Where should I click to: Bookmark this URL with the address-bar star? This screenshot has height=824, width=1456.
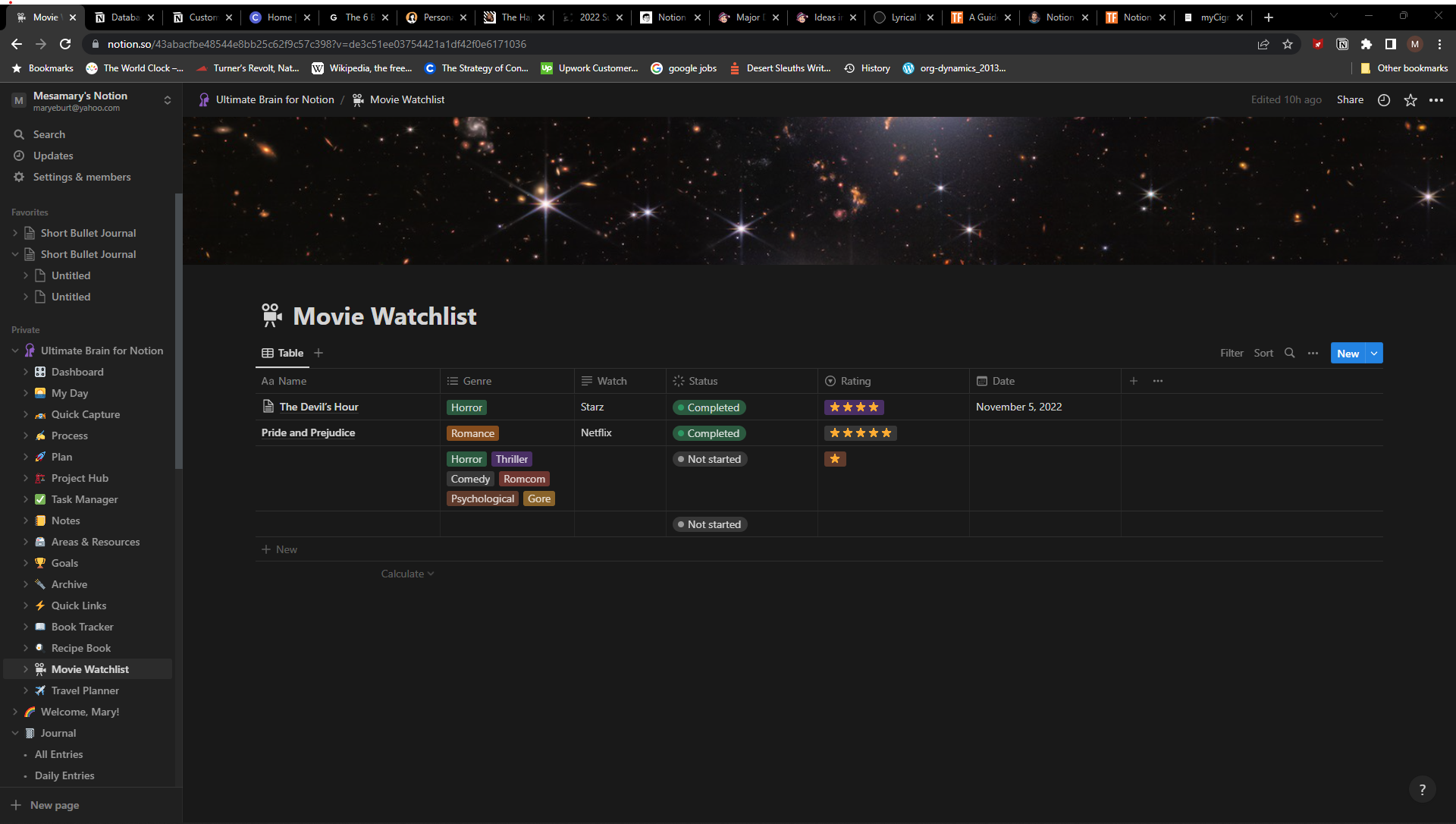[x=1288, y=44]
